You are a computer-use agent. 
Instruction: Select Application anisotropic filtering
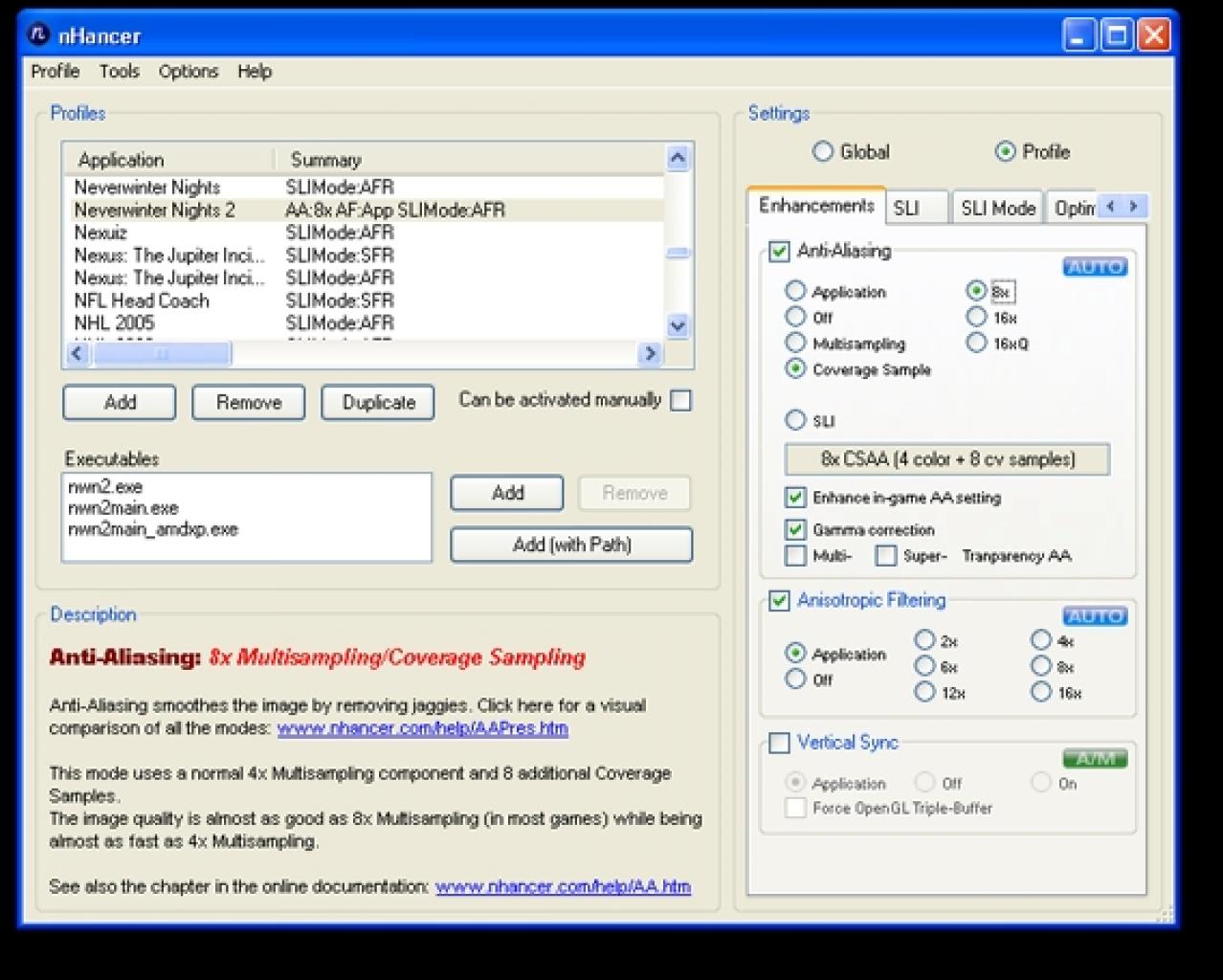point(795,653)
